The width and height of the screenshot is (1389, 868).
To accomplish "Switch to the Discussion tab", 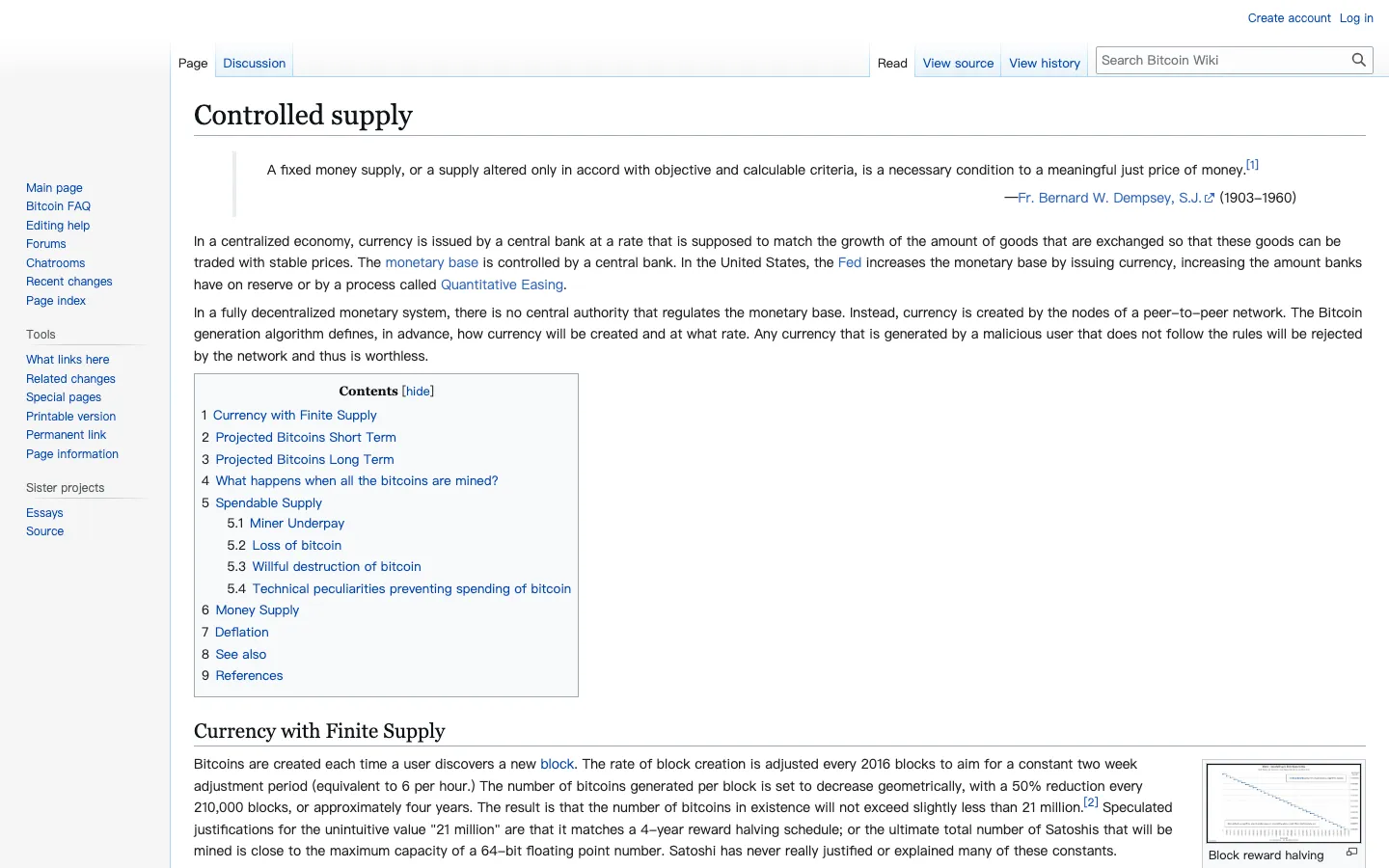I will pos(254,63).
